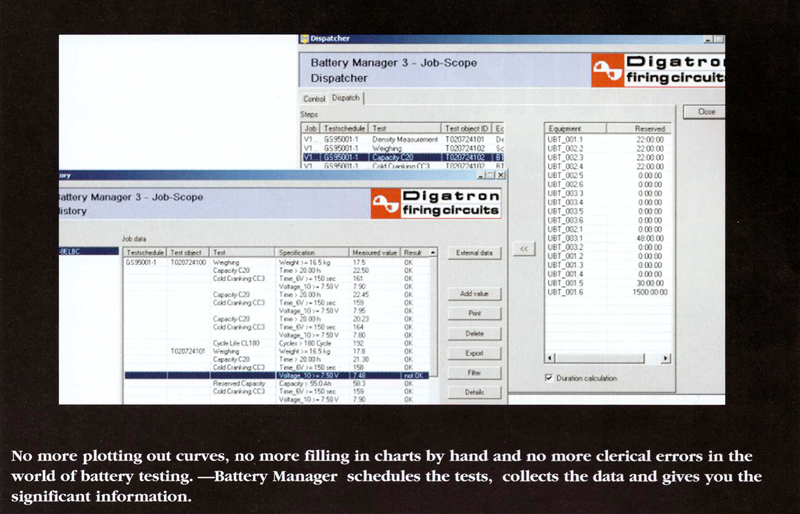Click the 'Capacity > 55.0 Ah' specification

(306, 383)
